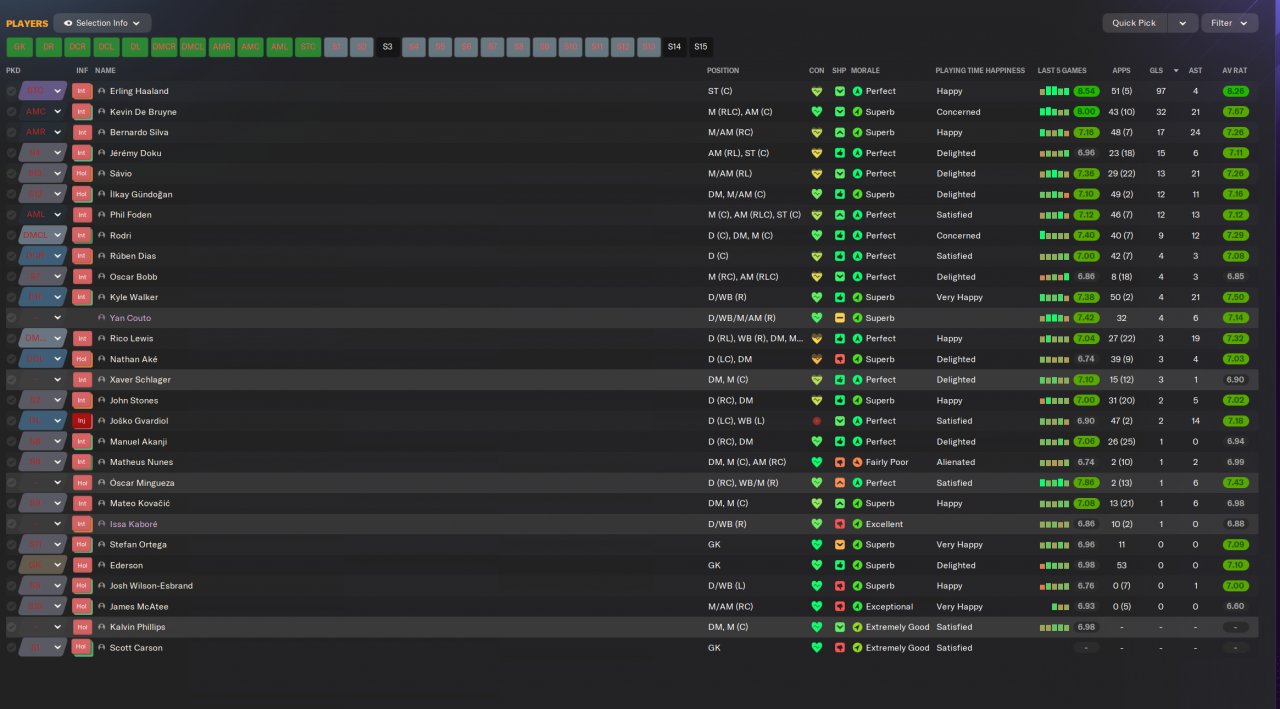
Task: Sort by the POSITION column header
Action: tap(723, 71)
